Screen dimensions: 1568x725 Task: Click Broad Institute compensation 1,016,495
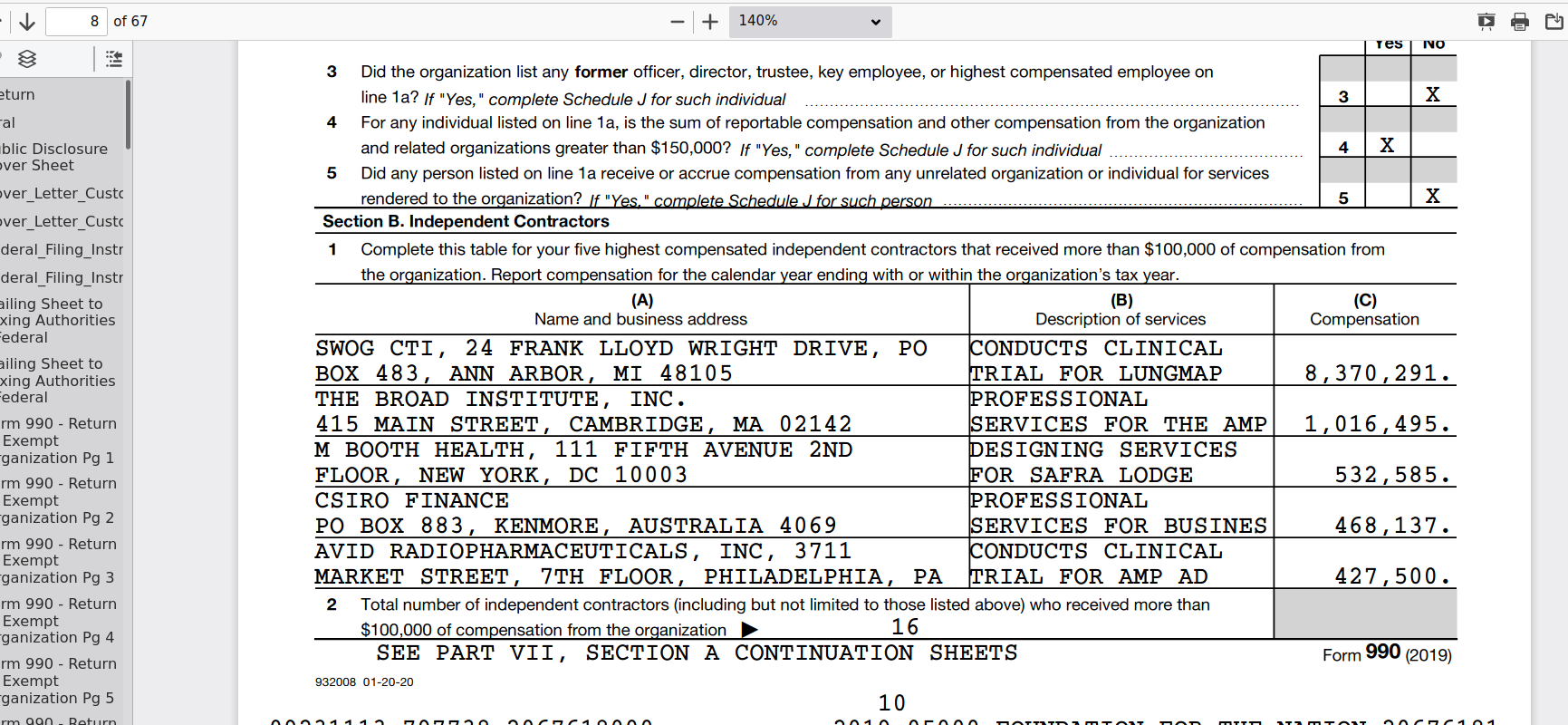click(x=1378, y=424)
